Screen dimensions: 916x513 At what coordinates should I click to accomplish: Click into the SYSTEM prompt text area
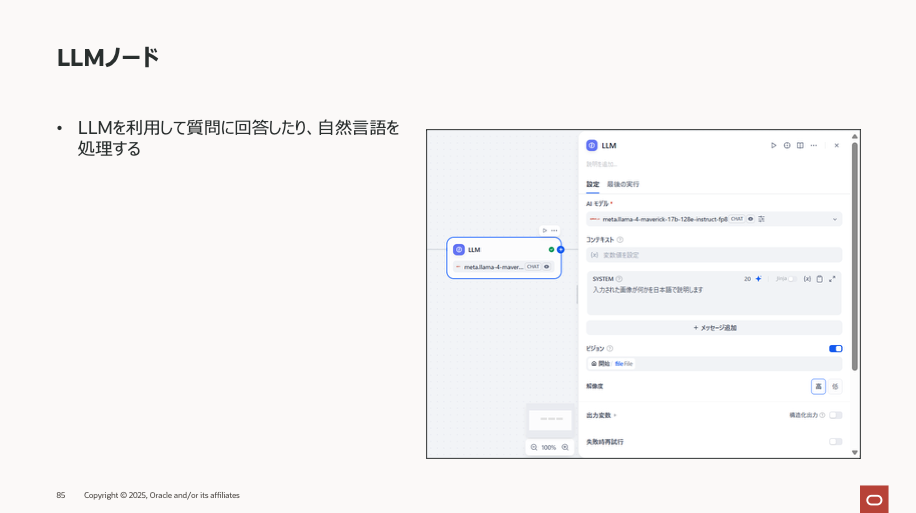pos(714,300)
